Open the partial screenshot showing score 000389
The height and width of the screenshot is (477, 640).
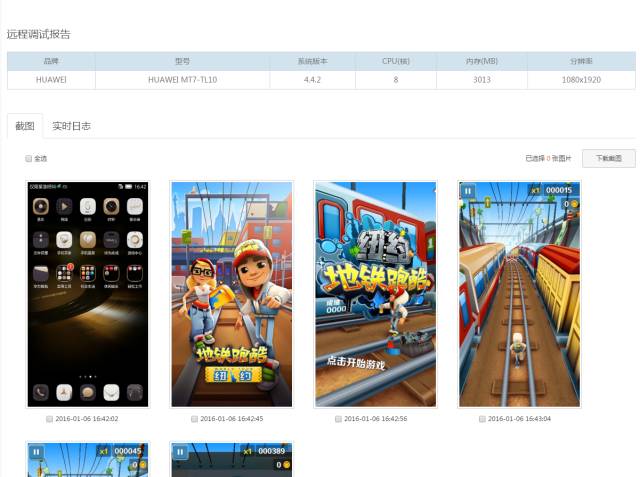(232, 459)
